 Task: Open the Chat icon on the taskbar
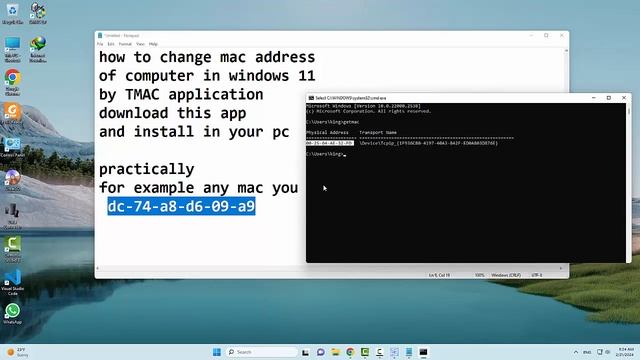320,352
